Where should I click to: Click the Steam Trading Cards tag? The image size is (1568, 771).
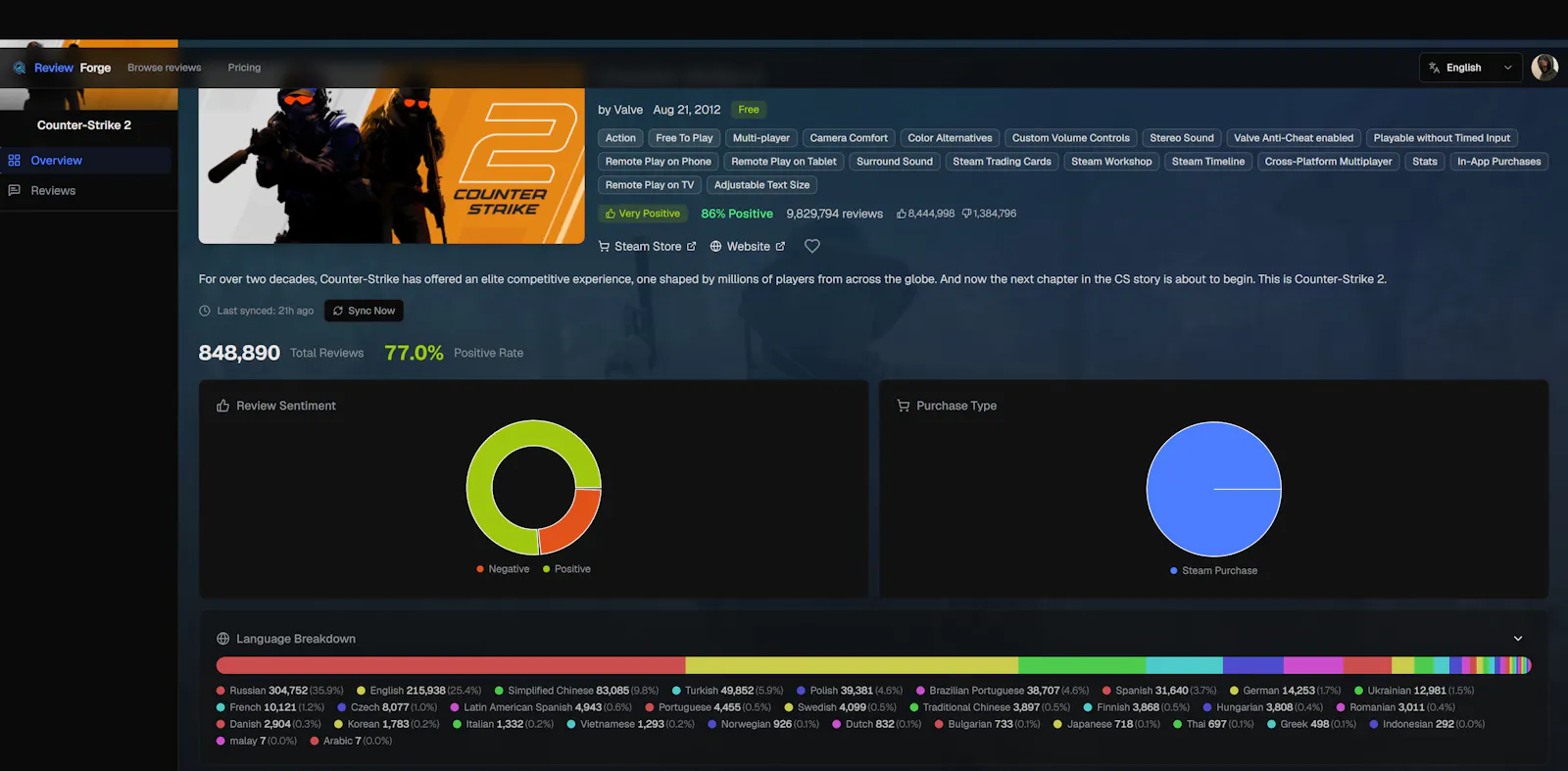tap(1002, 162)
